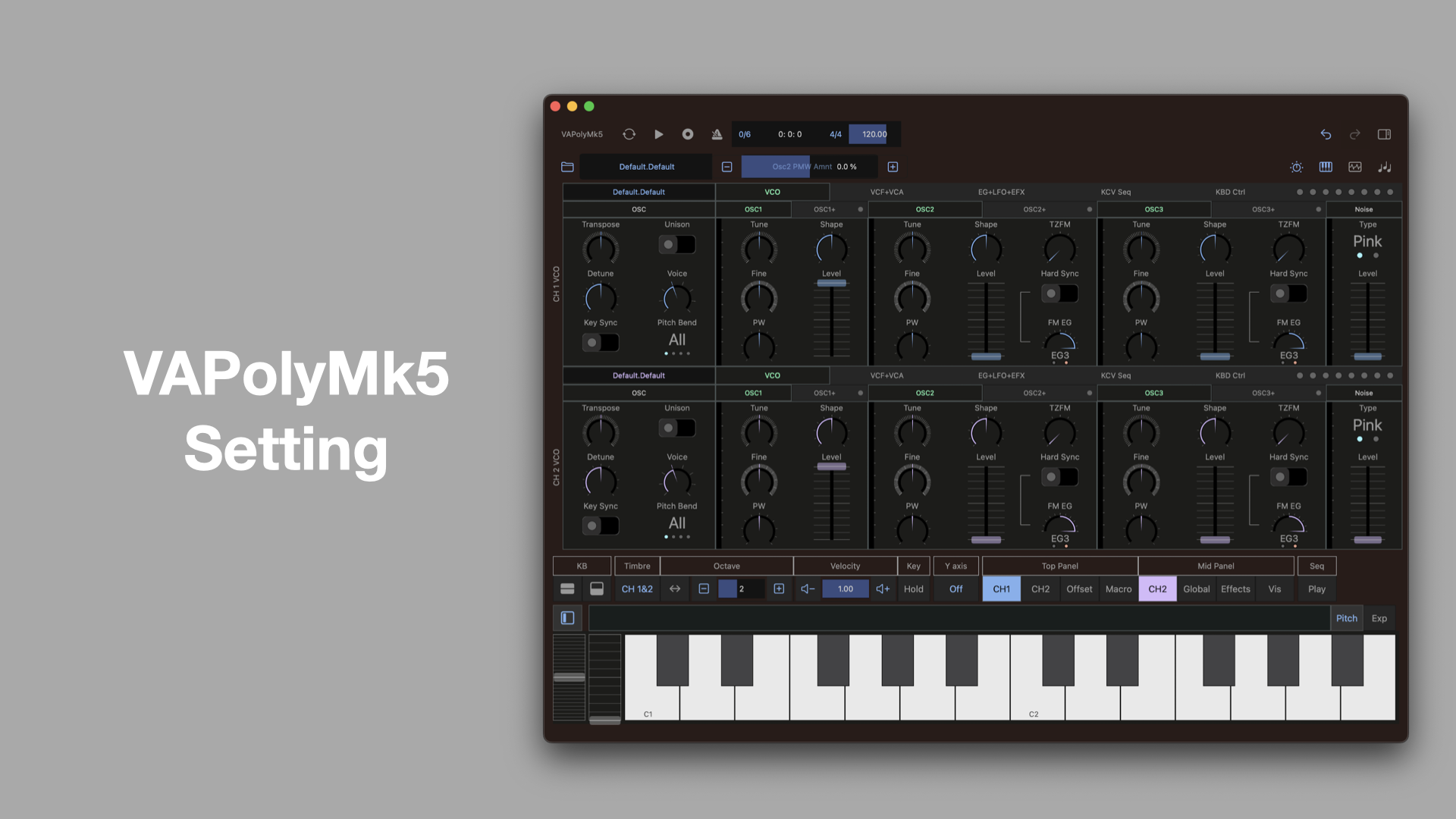Toggle CH 1 OSC2 Hard Sync switch
The width and height of the screenshot is (1456, 819).
(1059, 293)
